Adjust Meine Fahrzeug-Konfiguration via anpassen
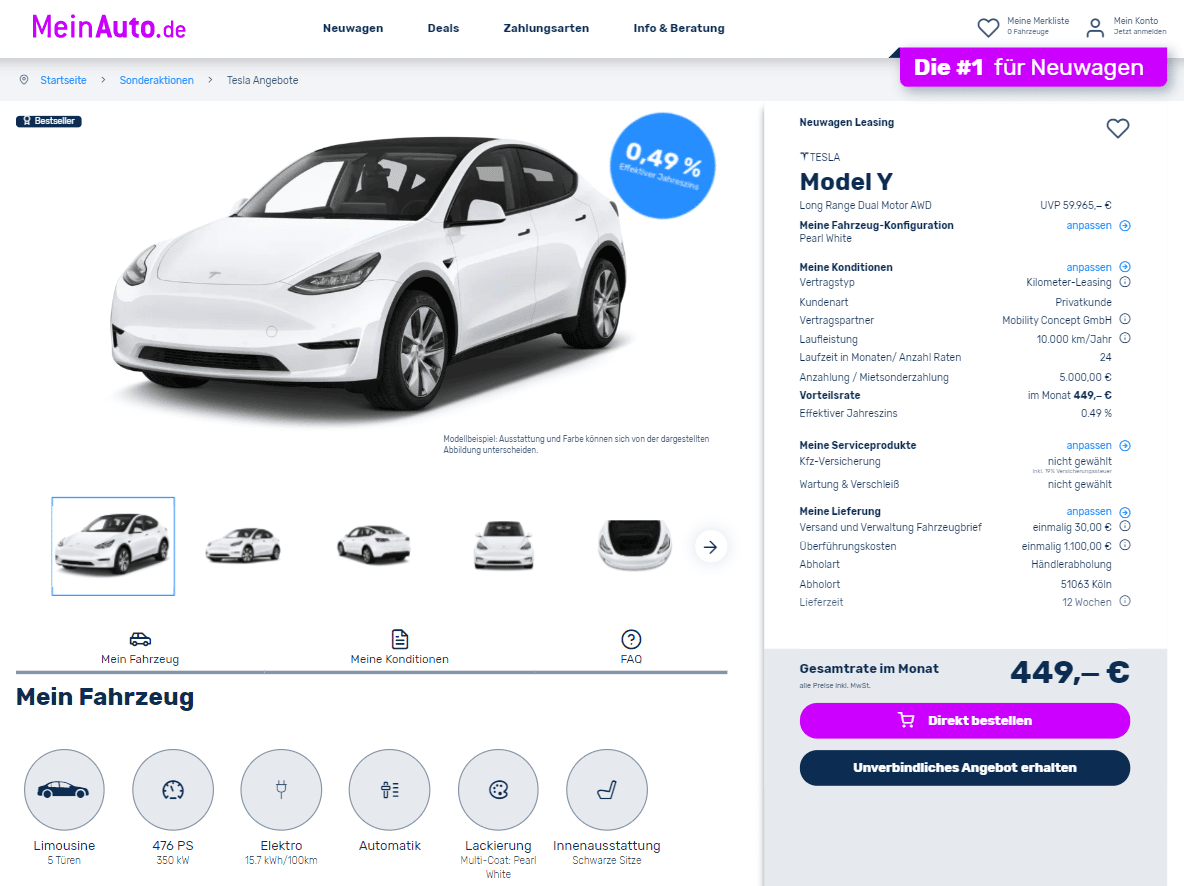The height and width of the screenshot is (886, 1184). tap(1098, 226)
